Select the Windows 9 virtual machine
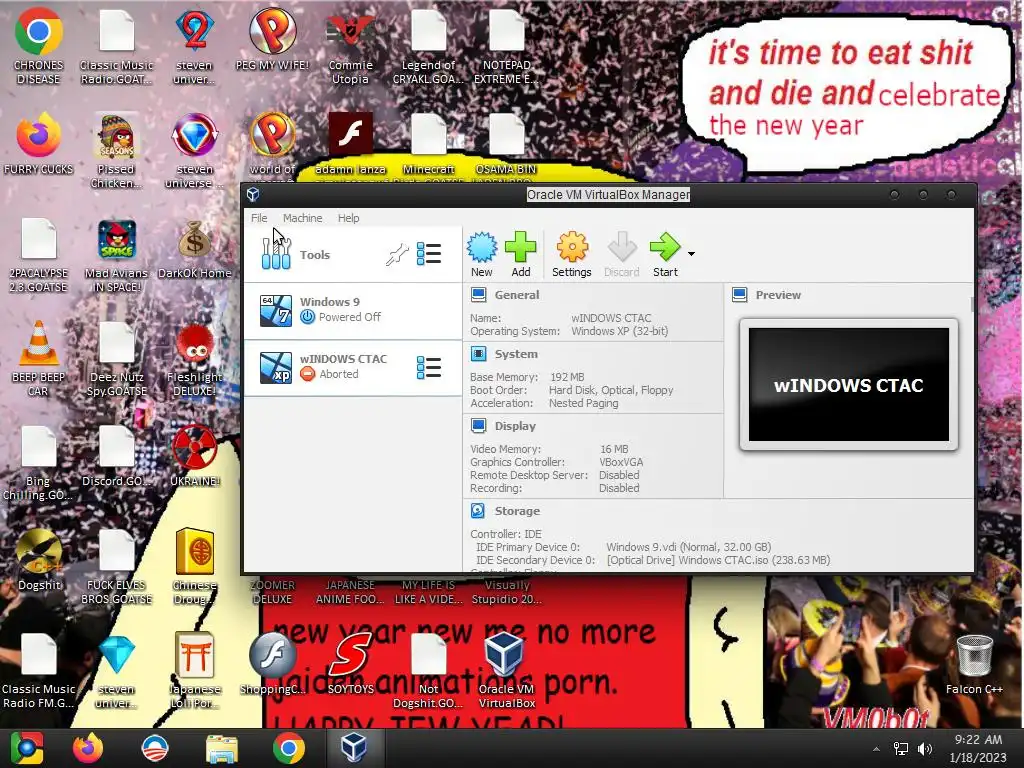This screenshot has height=768, width=1024. pyautogui.click(x=353, y=310)
